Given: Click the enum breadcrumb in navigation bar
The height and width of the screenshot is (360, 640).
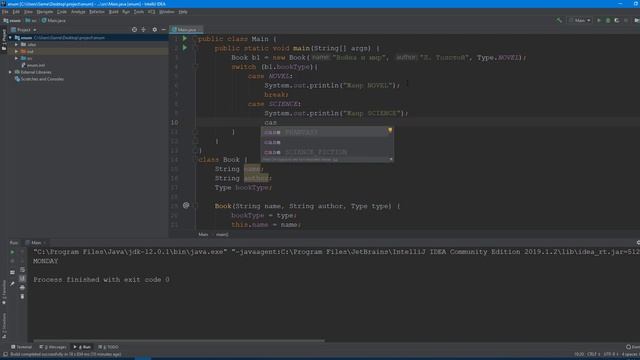Looking at the screenshot, I should (x=12, y=20).
